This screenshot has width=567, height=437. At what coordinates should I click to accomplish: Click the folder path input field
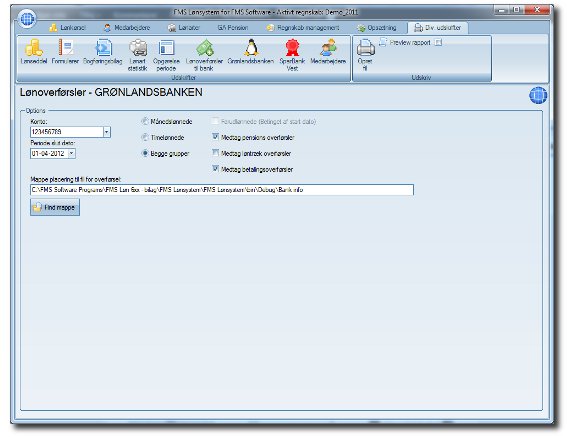(222, 190)
